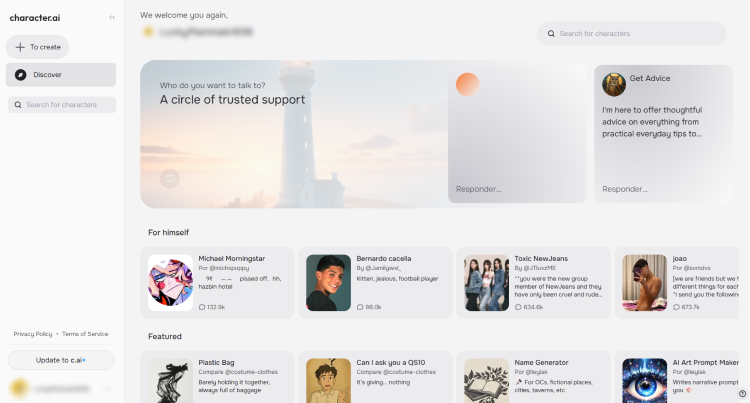This screenshot has width=750, height=403.
Task: Open the Terms of Service link
Action: (85, 334)
